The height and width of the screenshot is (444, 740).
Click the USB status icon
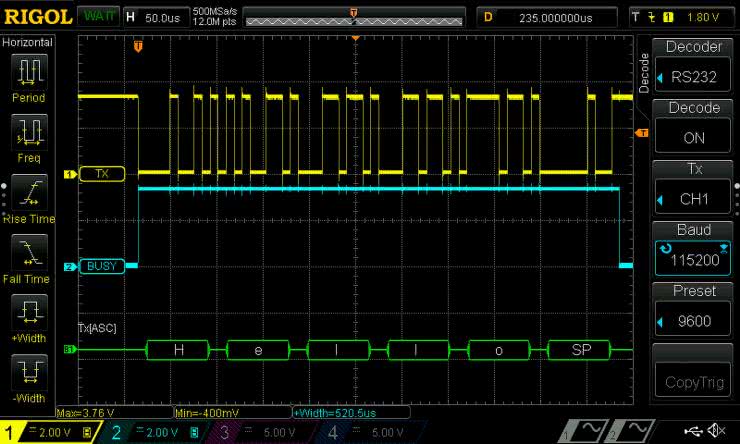tap(693, 431)
